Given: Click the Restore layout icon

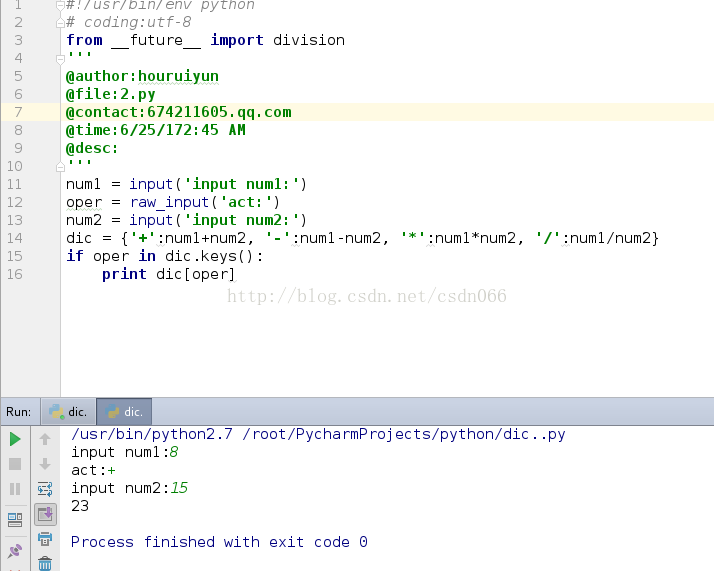Looking at the screenshot, I should click(15, 520).
